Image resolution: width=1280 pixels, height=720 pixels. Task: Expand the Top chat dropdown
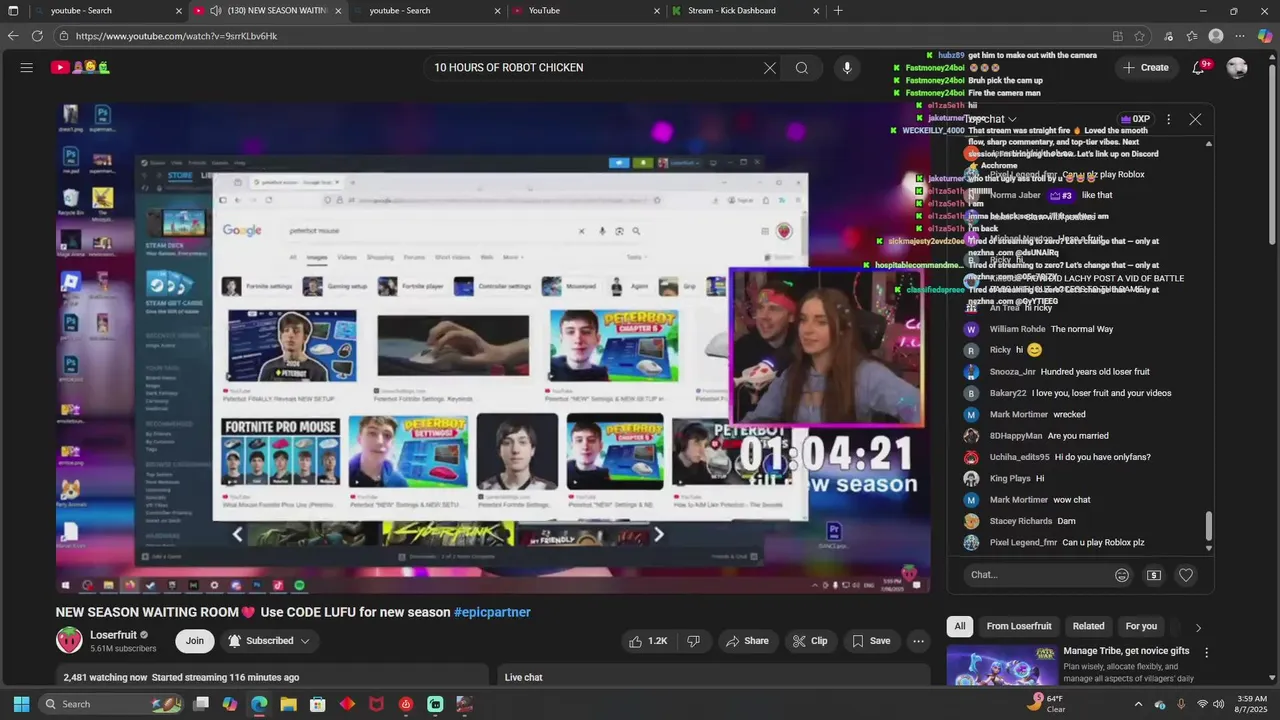pyautogui.click(x=990, y=119)
